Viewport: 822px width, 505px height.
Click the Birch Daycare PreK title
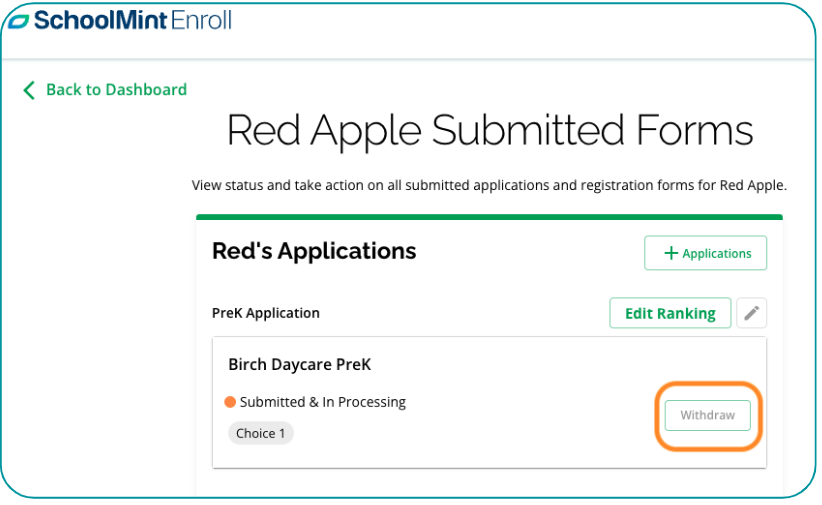299,365
